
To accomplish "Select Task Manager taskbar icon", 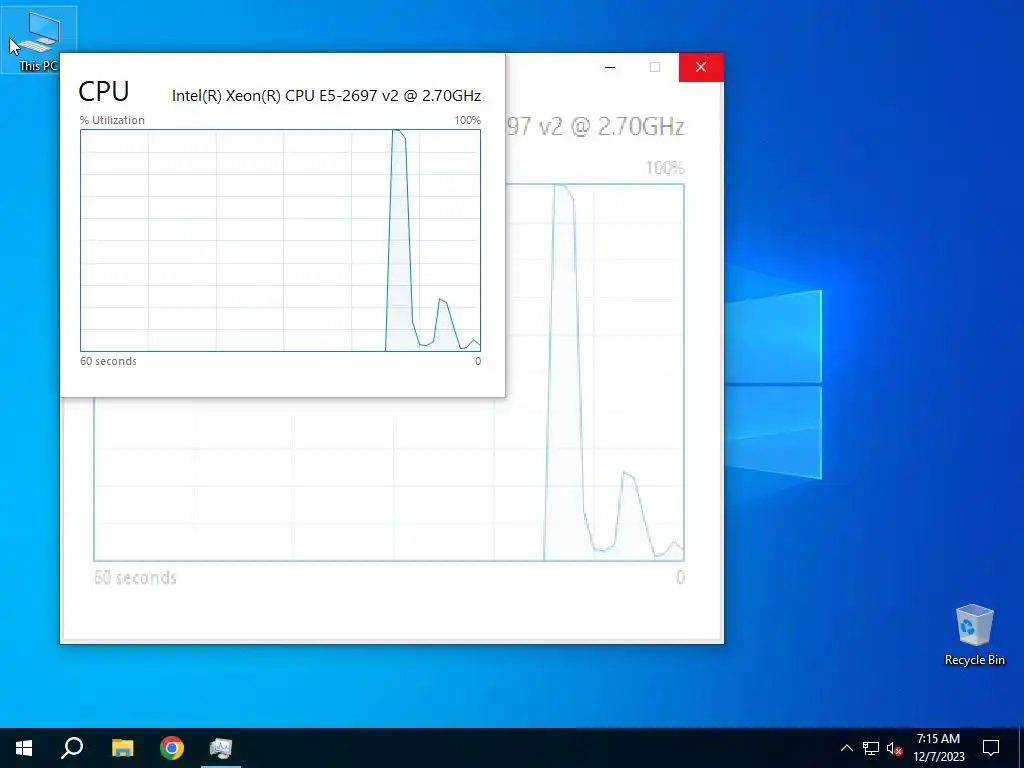I will [x=221, y=748].
